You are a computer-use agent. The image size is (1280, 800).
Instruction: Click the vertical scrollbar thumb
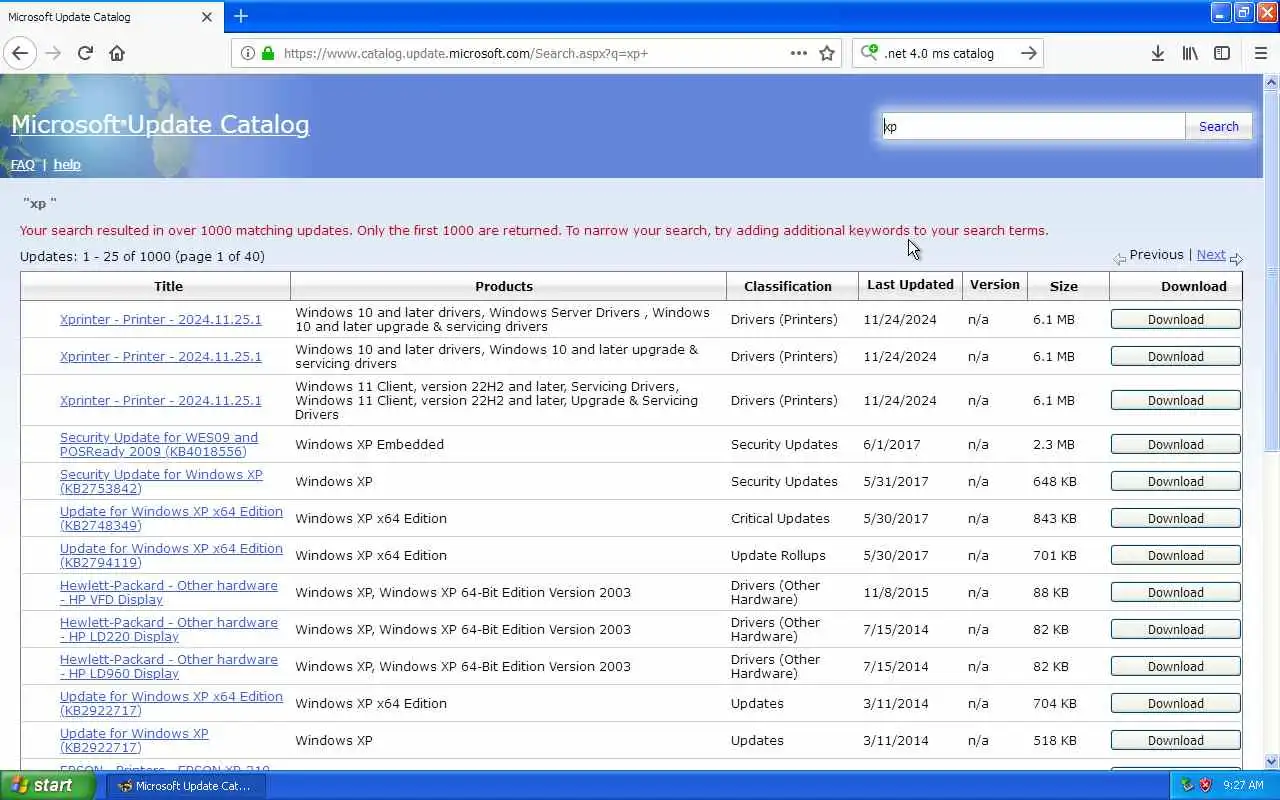tap(1272, 270)
